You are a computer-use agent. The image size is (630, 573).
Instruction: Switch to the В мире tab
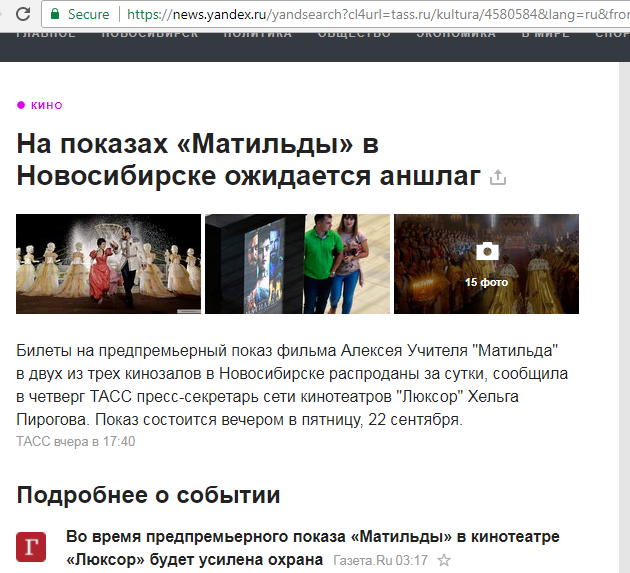click(x=545, y=34)
